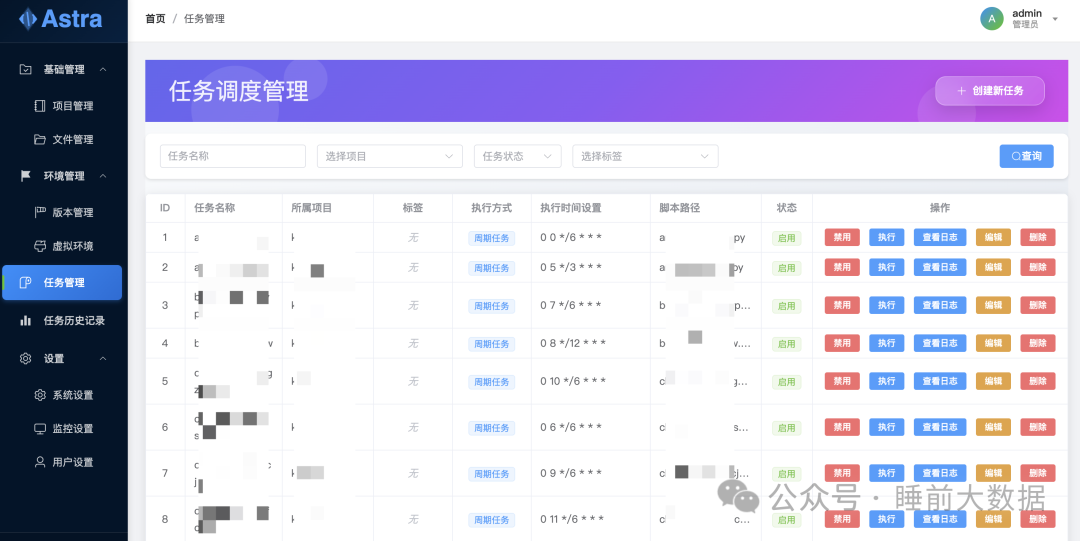Click the 环境管理 flag icon

tap(25, 176)
